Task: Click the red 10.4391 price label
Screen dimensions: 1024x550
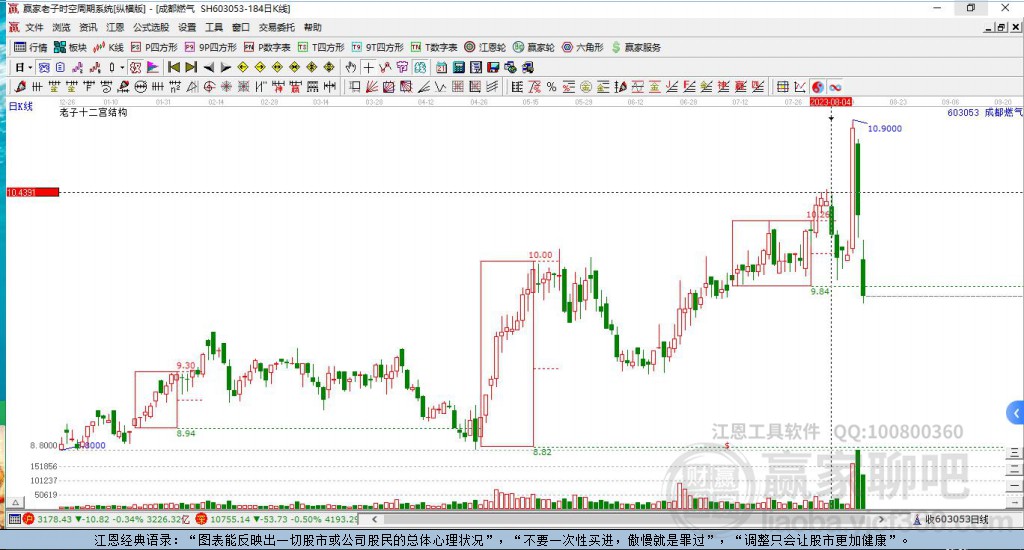Action: point(33,192)
